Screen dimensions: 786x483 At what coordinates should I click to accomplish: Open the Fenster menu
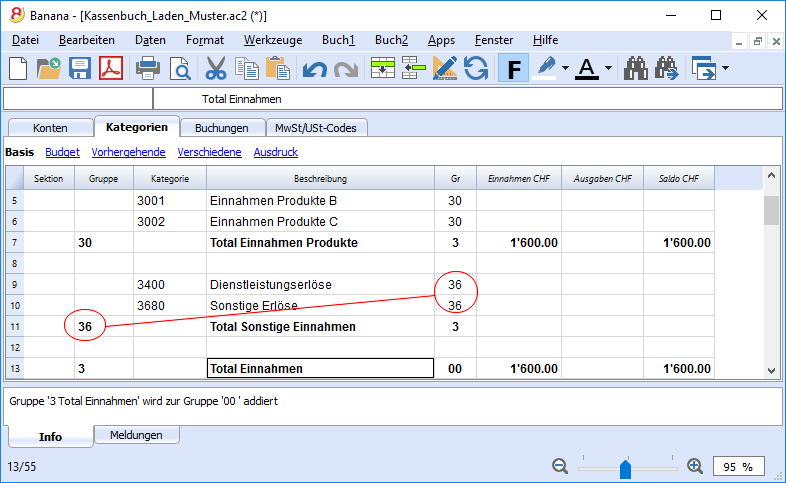tap(494, 40)
